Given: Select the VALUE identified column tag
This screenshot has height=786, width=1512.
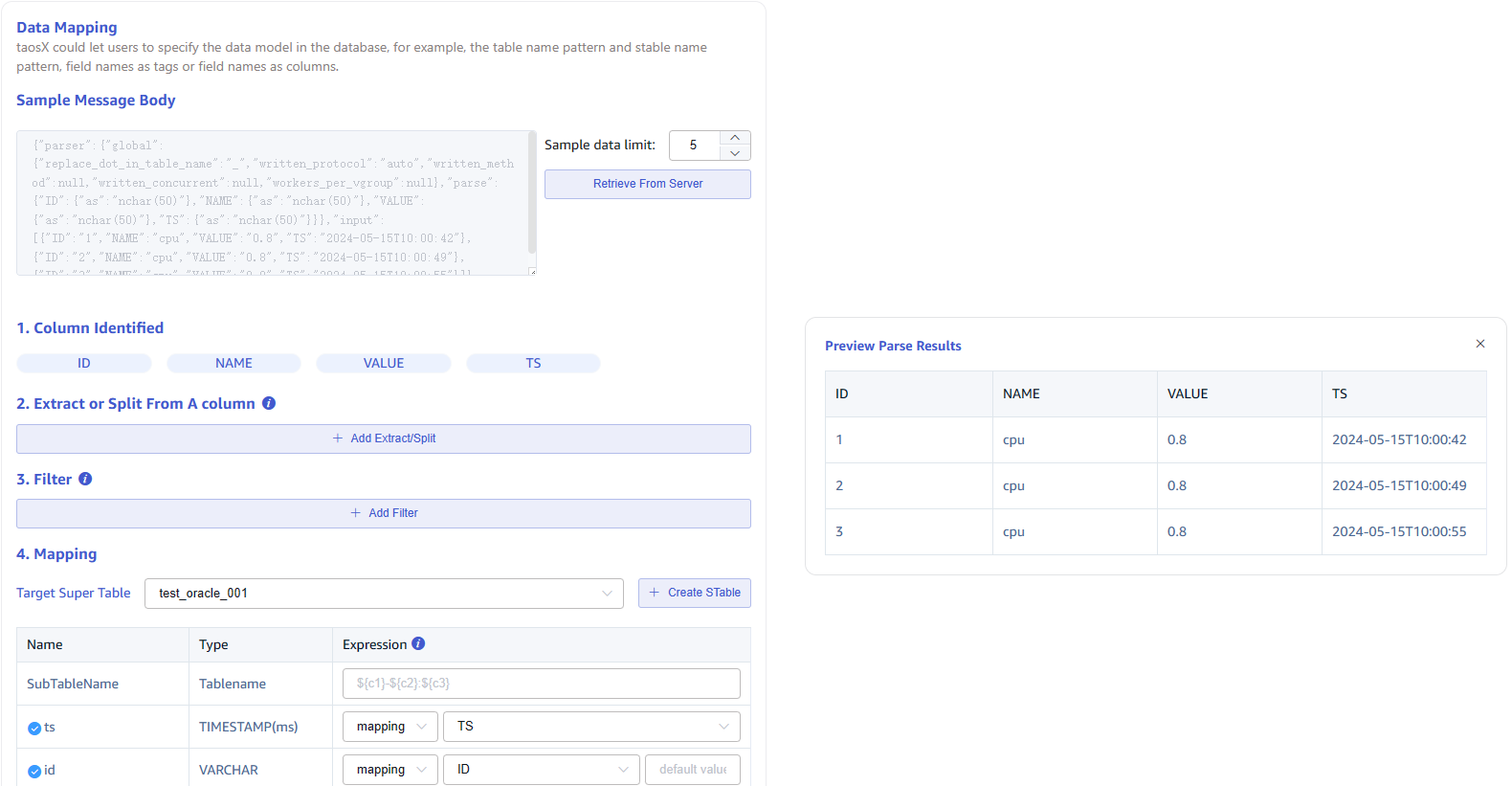Looking at the screenshot, I should (x=383, y=363).
